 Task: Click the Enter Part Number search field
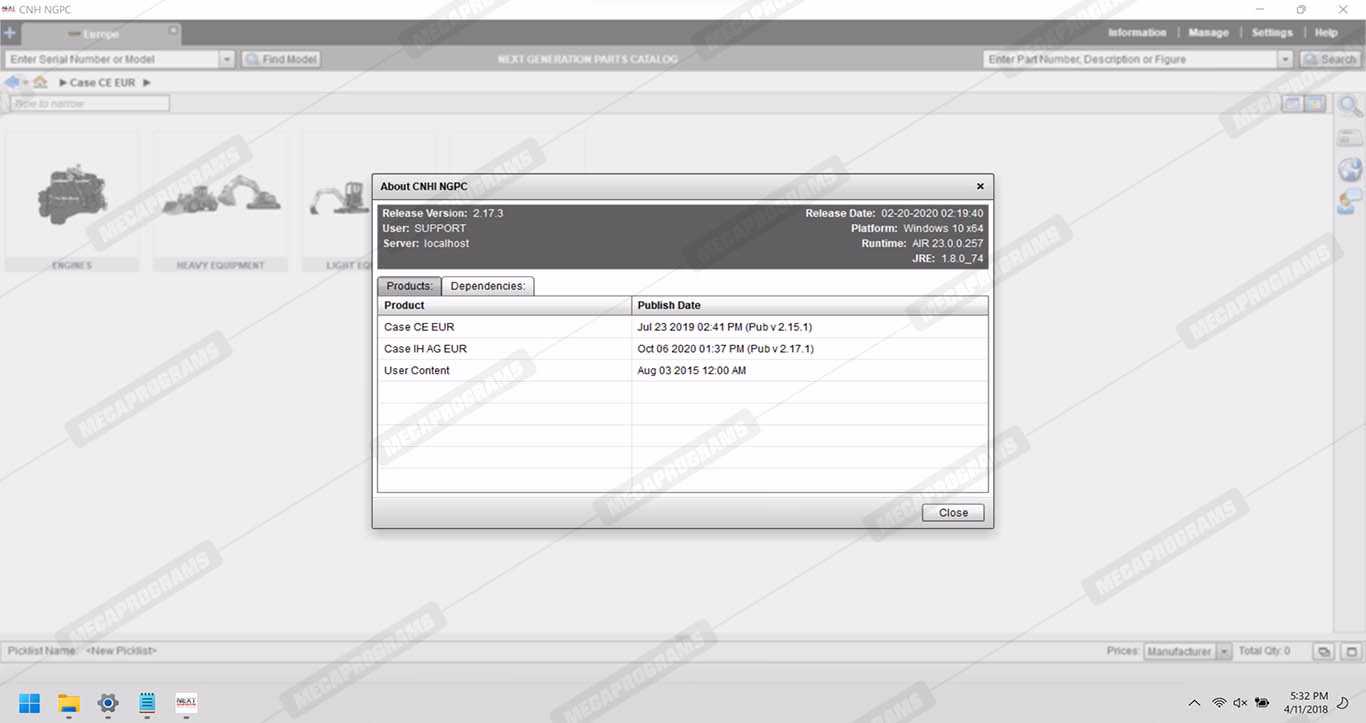pos(1130,60)
